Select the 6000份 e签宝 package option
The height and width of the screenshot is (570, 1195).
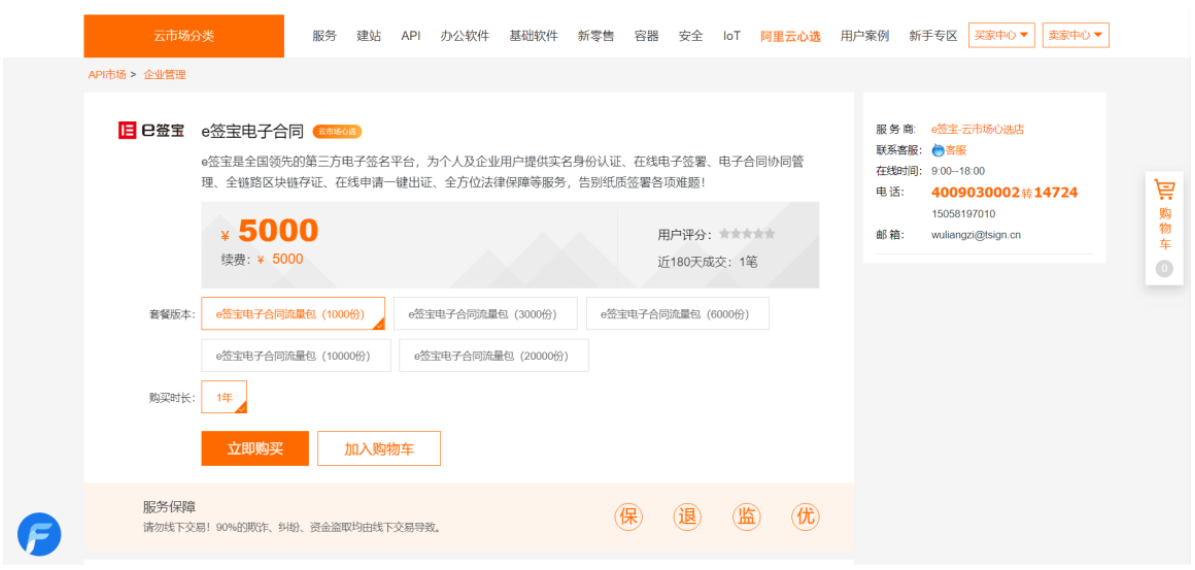[x=678, y=314]
